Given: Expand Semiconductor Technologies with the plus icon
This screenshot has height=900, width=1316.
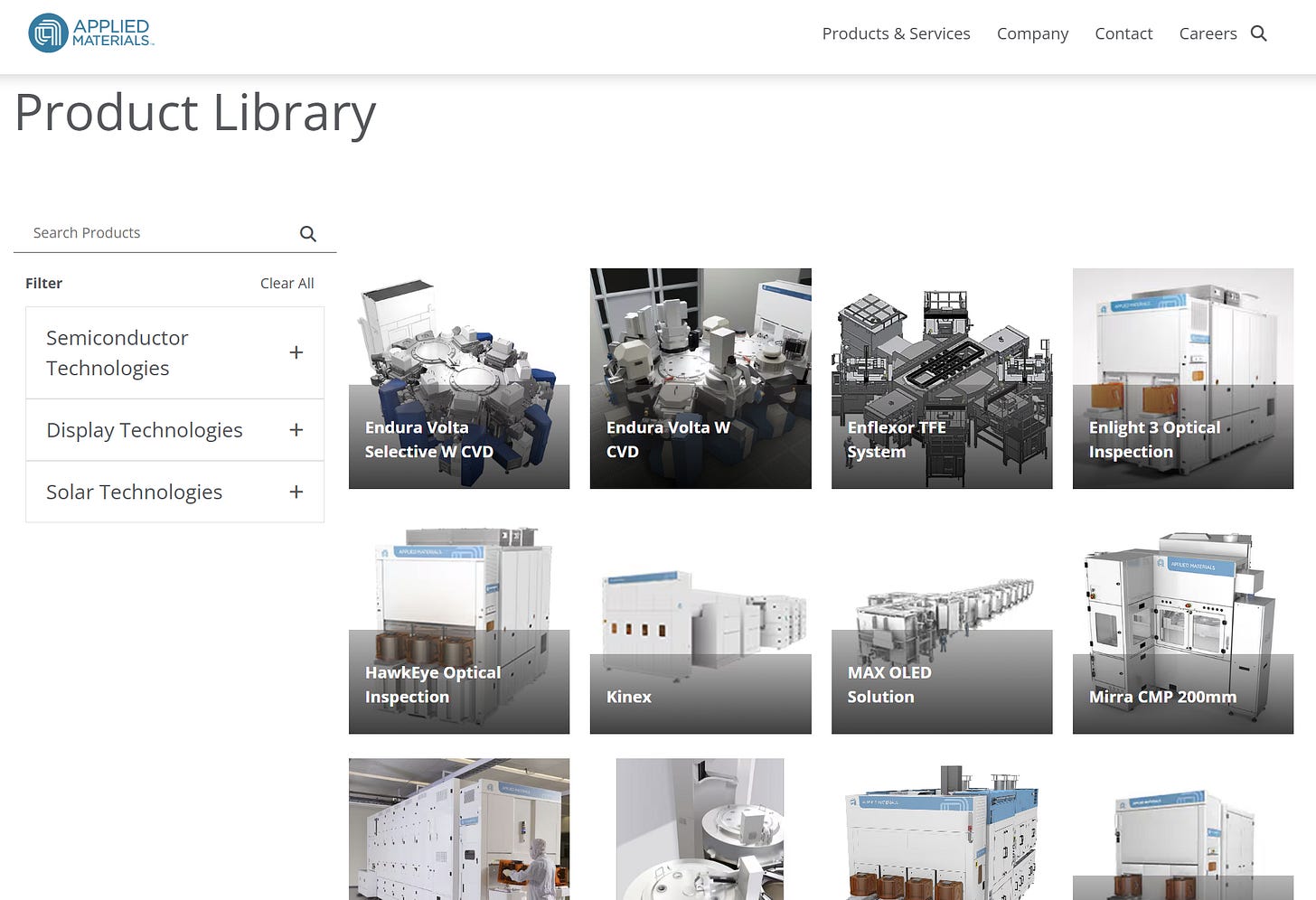Looking at the screenshot, I should pyautogui.click(x=296, y=352).
